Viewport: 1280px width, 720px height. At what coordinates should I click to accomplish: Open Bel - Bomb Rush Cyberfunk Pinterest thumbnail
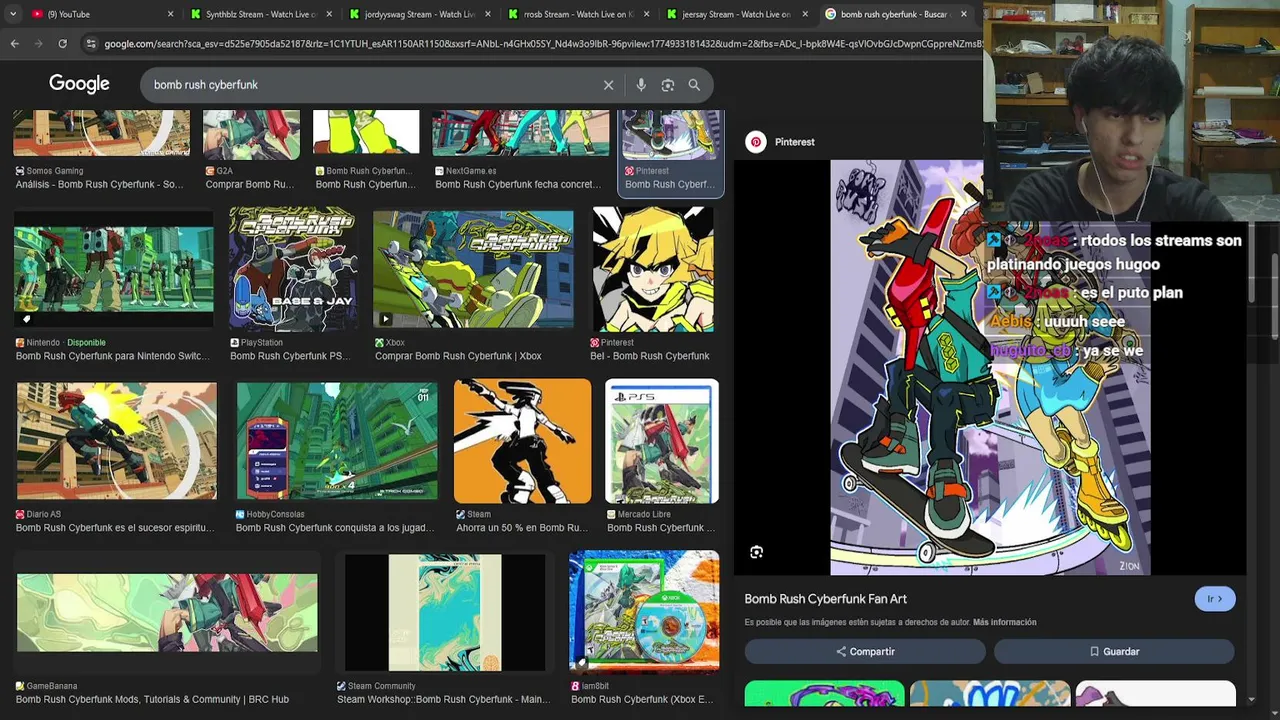pyautogui.click(x=653, y=268)
